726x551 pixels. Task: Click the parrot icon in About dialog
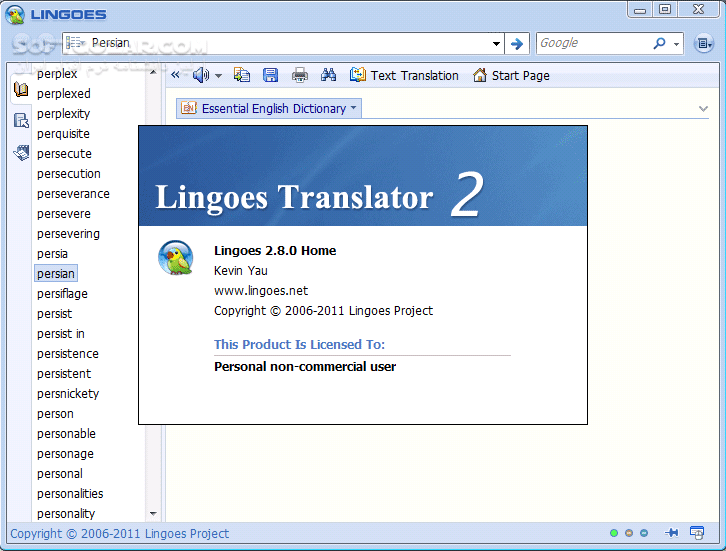(175, 258)
